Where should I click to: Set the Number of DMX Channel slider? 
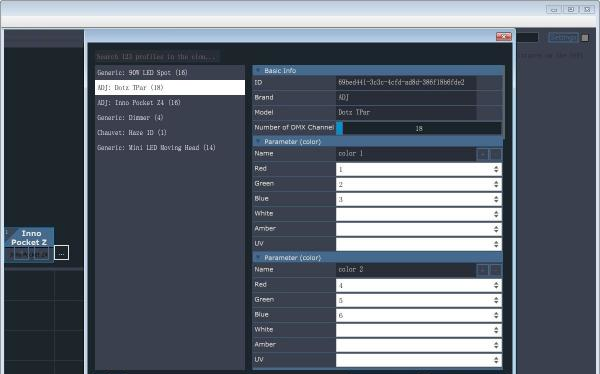[x=419, y=128]
